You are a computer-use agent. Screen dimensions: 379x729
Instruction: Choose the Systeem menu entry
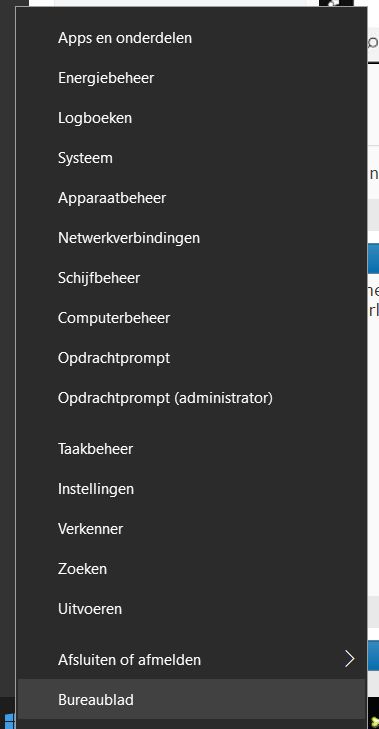point(191,158)
